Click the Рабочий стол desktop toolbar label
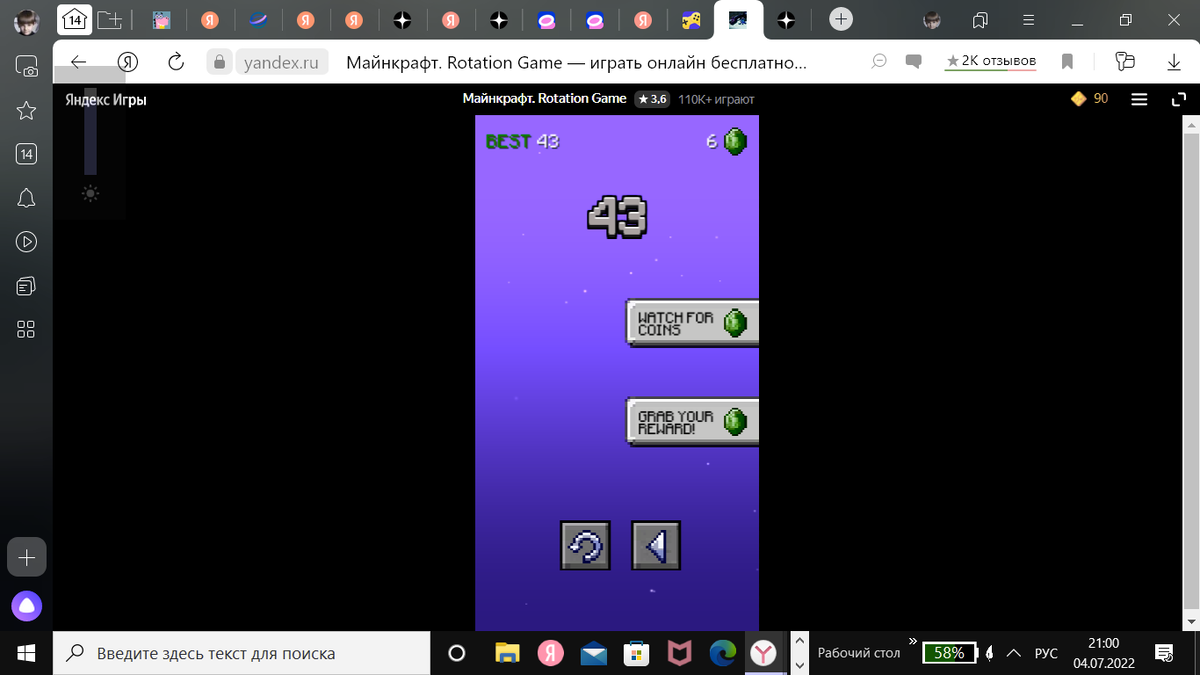This screenshot has width=1200, height=675. pos(859,653)
